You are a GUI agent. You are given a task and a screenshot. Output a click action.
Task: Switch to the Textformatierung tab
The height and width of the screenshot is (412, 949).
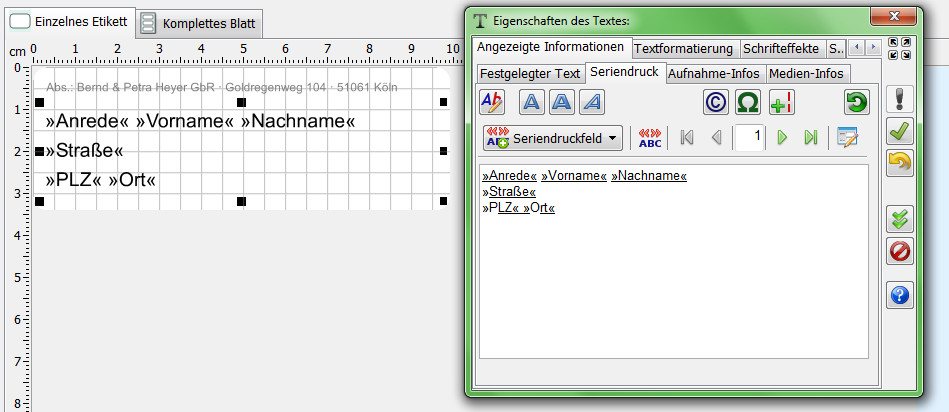(x=685, y=48)
